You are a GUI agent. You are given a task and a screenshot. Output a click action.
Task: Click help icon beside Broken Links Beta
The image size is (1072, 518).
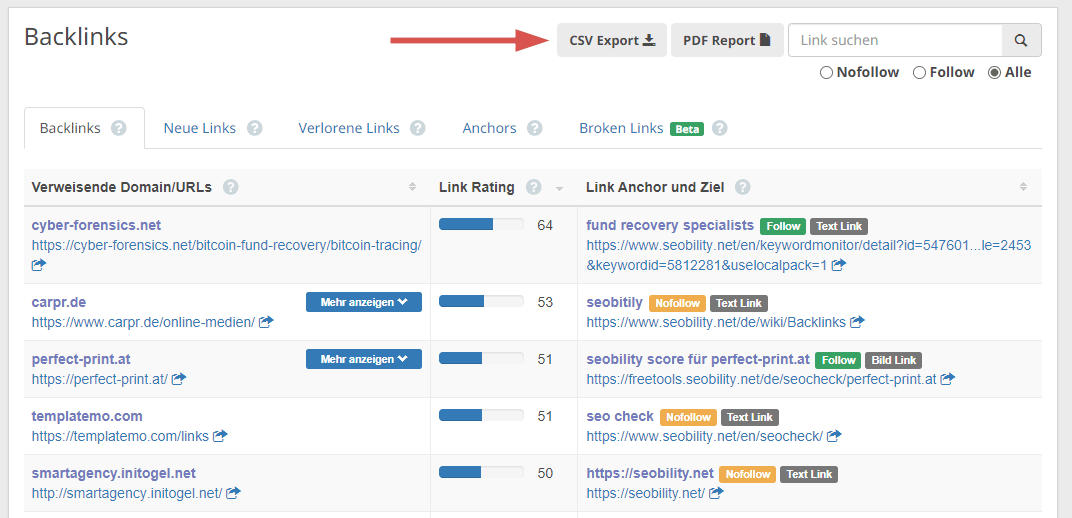(x=719, y=128)
